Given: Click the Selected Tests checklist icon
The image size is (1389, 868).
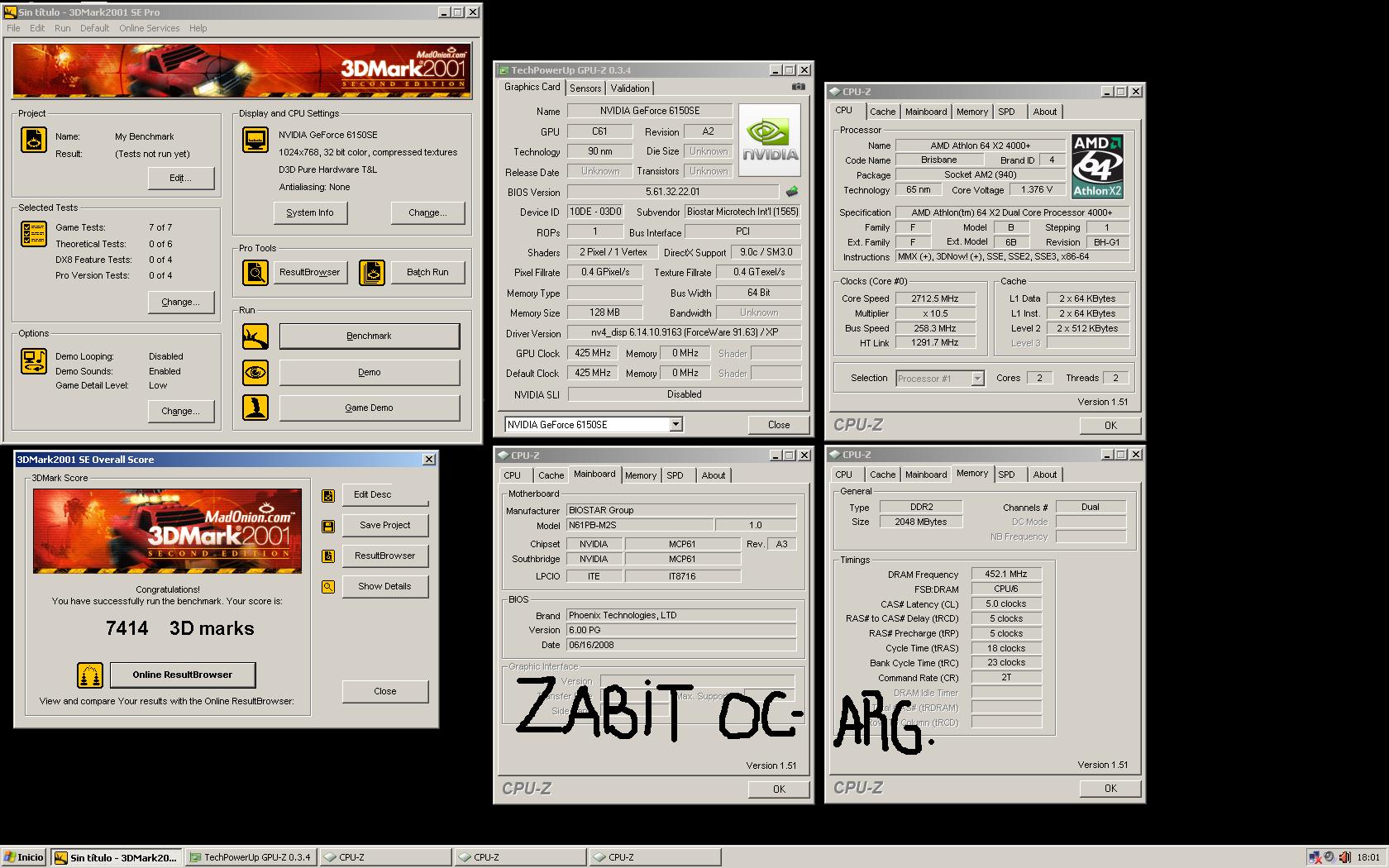Looking at the screenshot, I should [34, 234].
